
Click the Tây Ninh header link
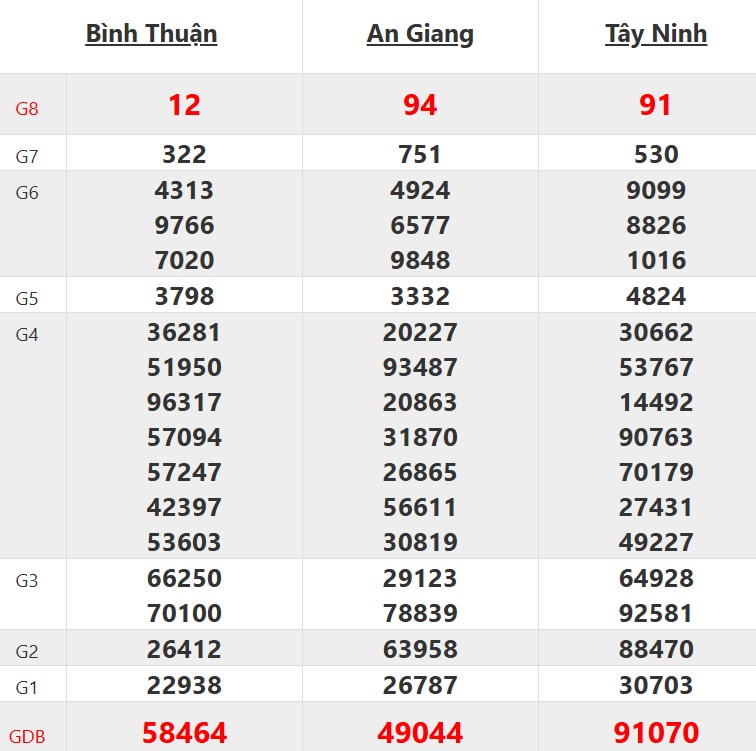tap(655, 34)
